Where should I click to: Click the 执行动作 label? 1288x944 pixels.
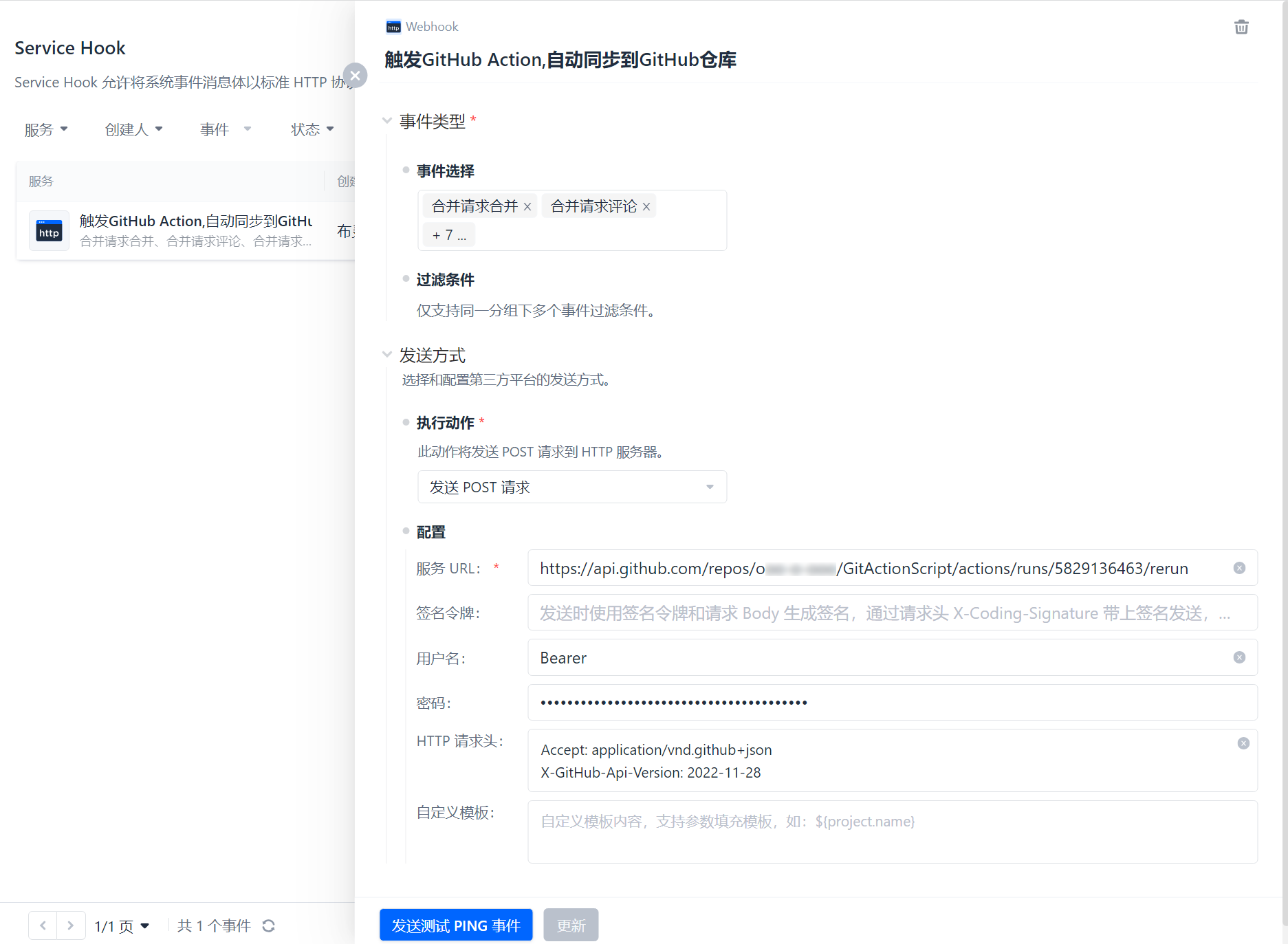(x=446, y=423)
